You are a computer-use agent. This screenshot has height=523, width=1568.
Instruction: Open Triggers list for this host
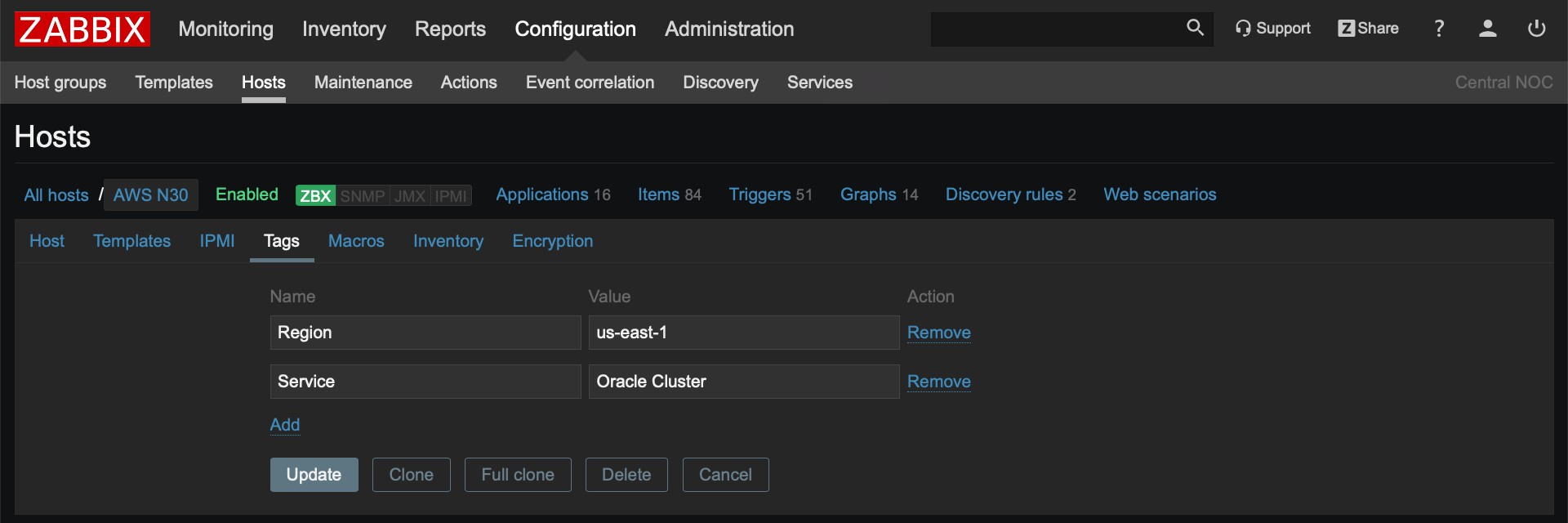pyautogui.click(x=759, y=194)
